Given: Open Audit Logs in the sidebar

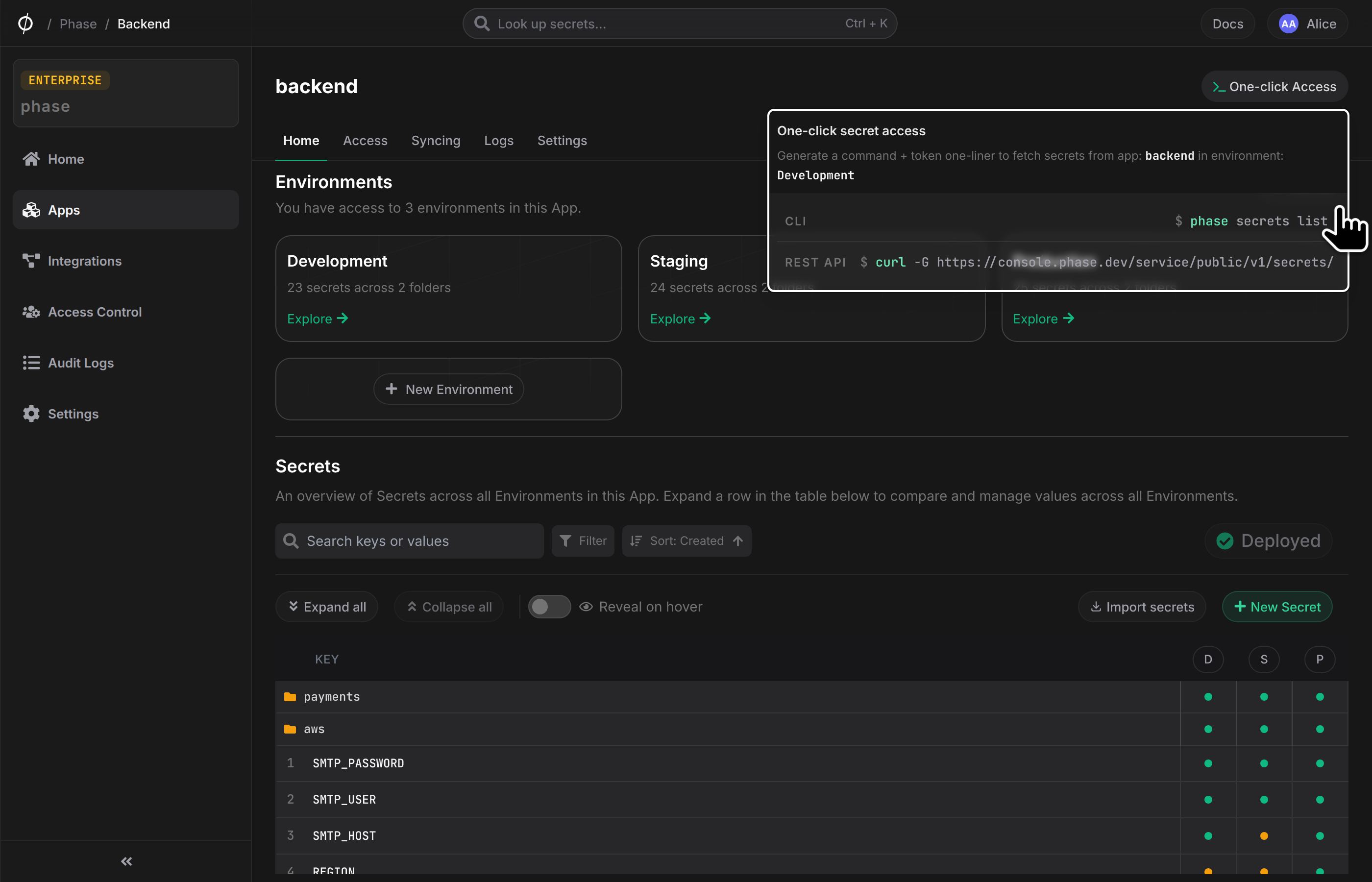Looking at the screenshot, I should (x=125, y=363).
